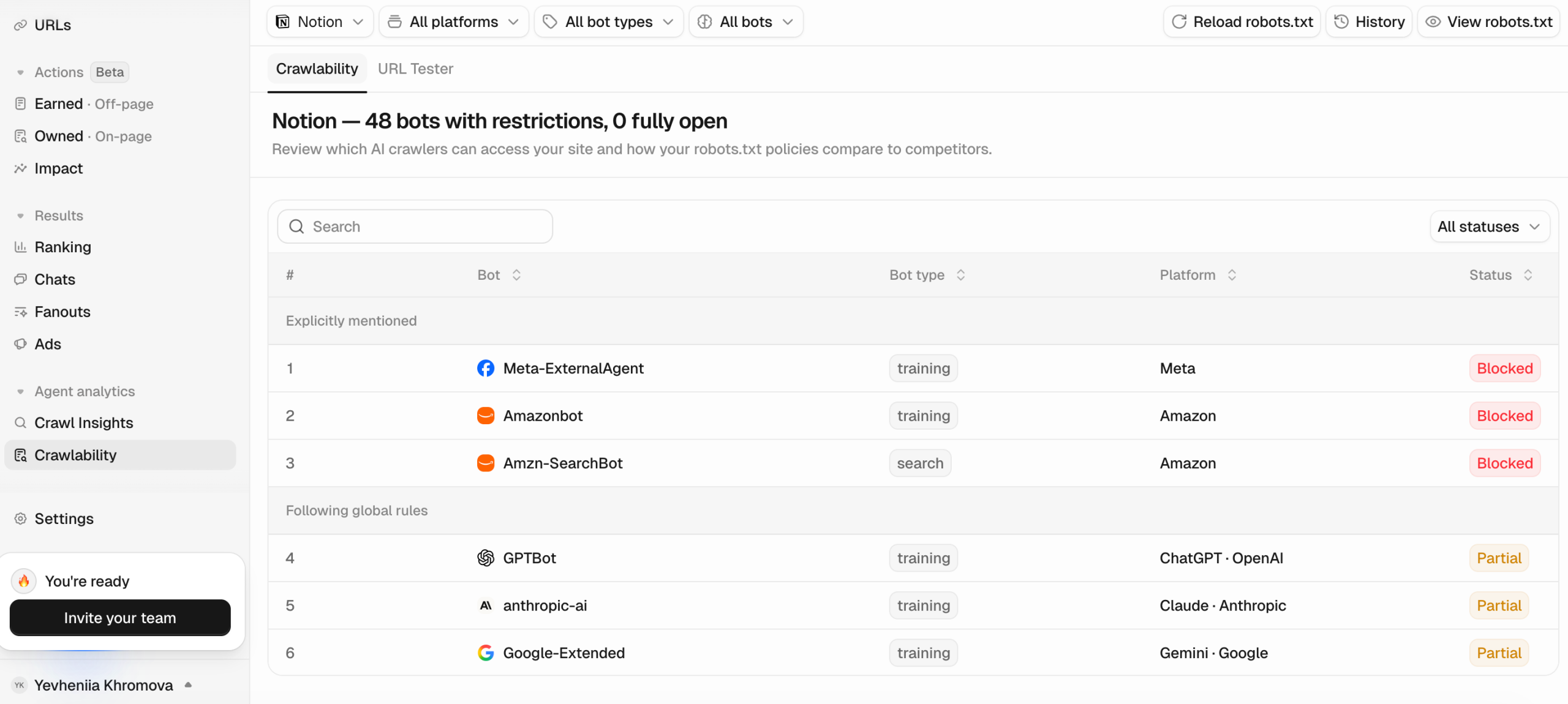Screen dimensions: 1568x704
Task: Switch to the Crawlability tab
Action: pos(317,69)
